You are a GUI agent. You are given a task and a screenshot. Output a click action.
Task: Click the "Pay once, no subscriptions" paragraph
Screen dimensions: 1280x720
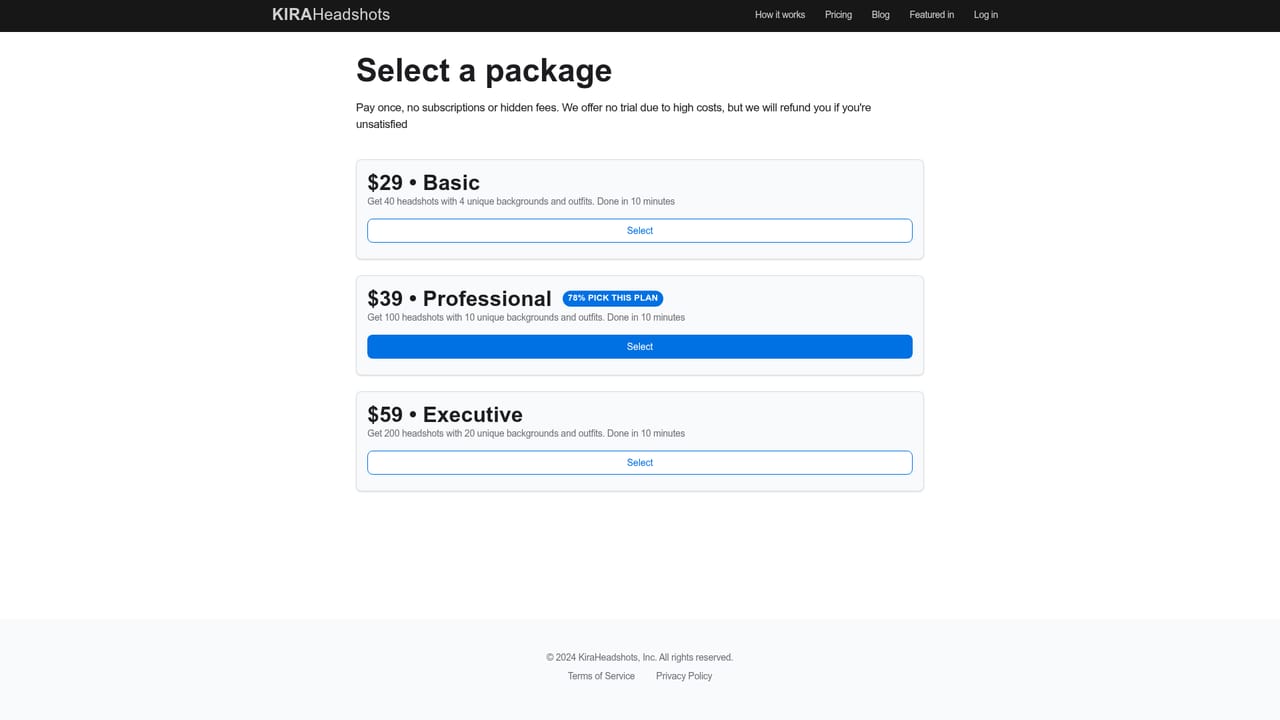point(614,116)
